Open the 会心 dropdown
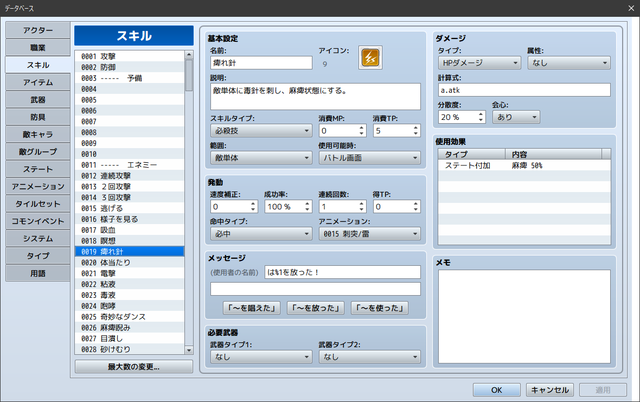Viewport: 640px width, 402px height. 516,117
